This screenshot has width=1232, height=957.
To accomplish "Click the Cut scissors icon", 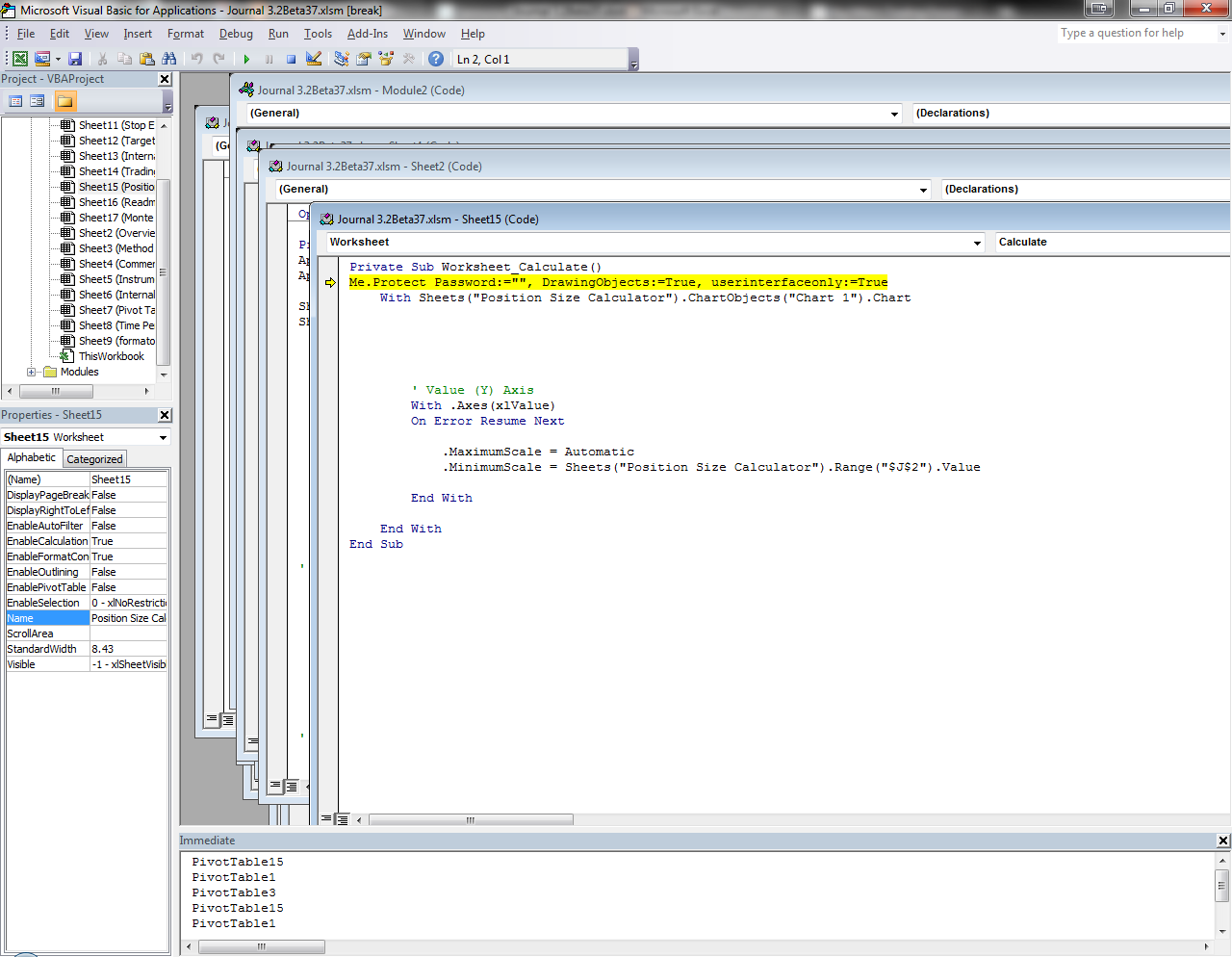I will (102, 59).
